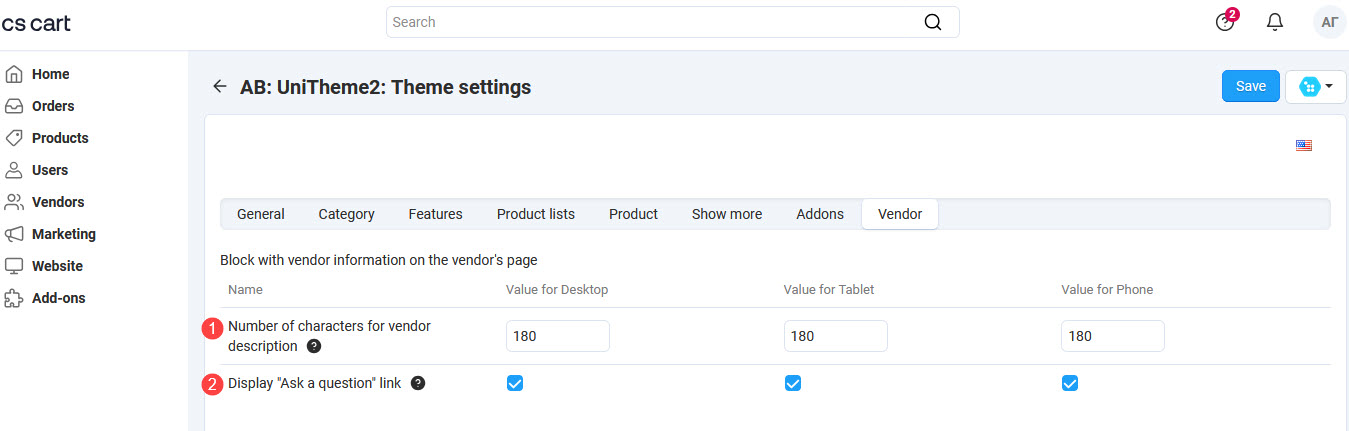Image resolution: width=1349 pixels, height=431 pixels.
Task: Click the CS-Cart logo
Action: pyautogui.click(x=36, y=22)
